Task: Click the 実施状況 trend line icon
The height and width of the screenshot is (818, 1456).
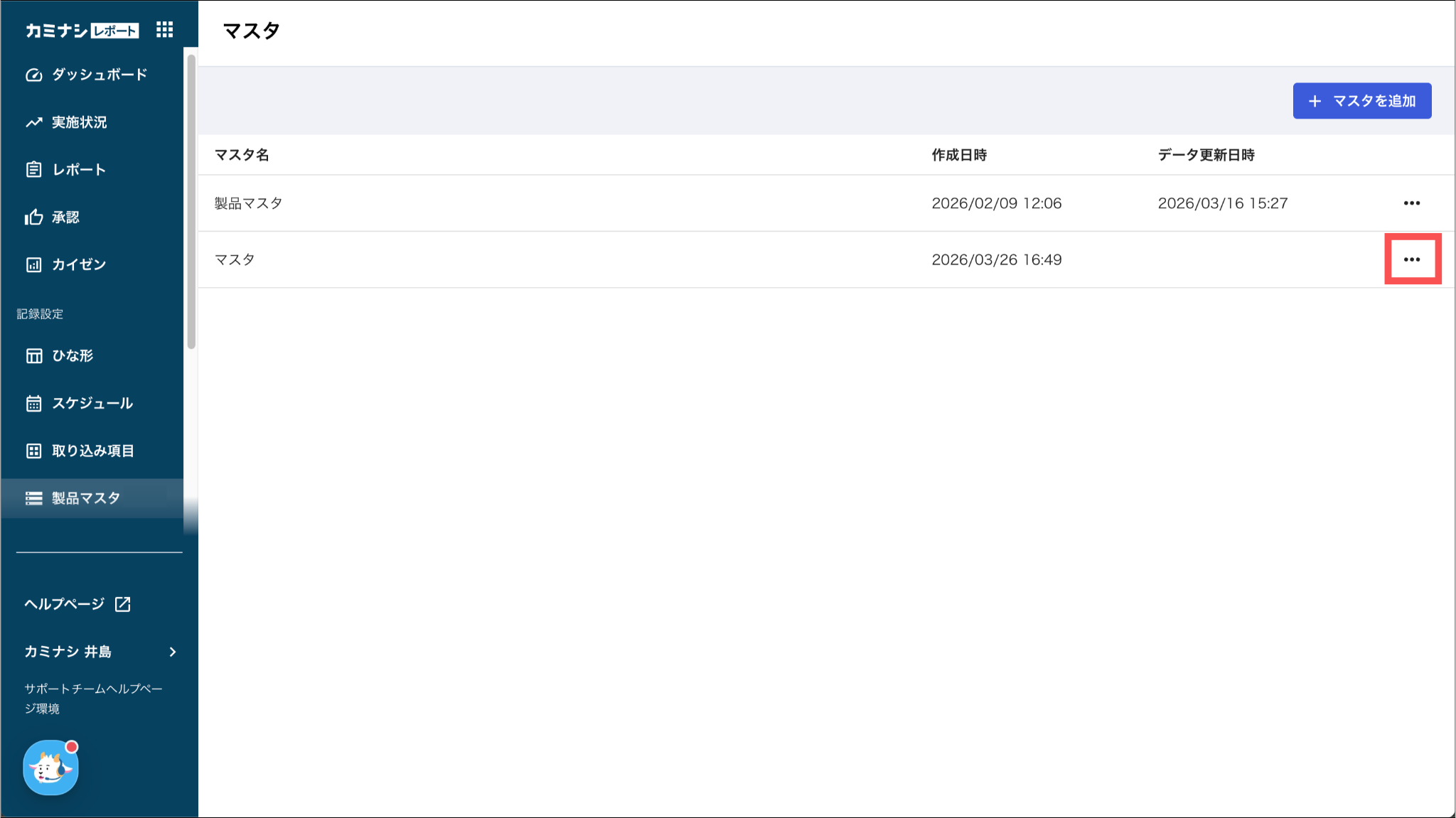Action: 33,122
